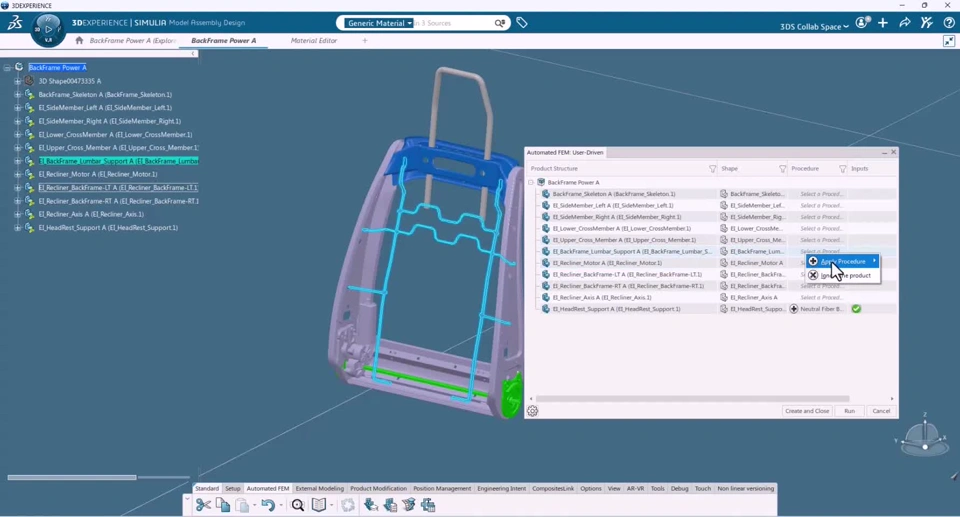The image size is (960, 517).
Task: Open the Undo history dropdown arrow
Action: pyautogui.click(x=281, y=505)
